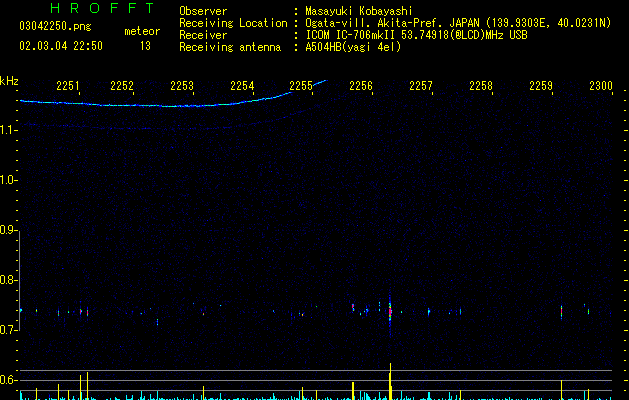
Task: Click the ICOM IC-706mkII receiver text
Action: [416, 35]
